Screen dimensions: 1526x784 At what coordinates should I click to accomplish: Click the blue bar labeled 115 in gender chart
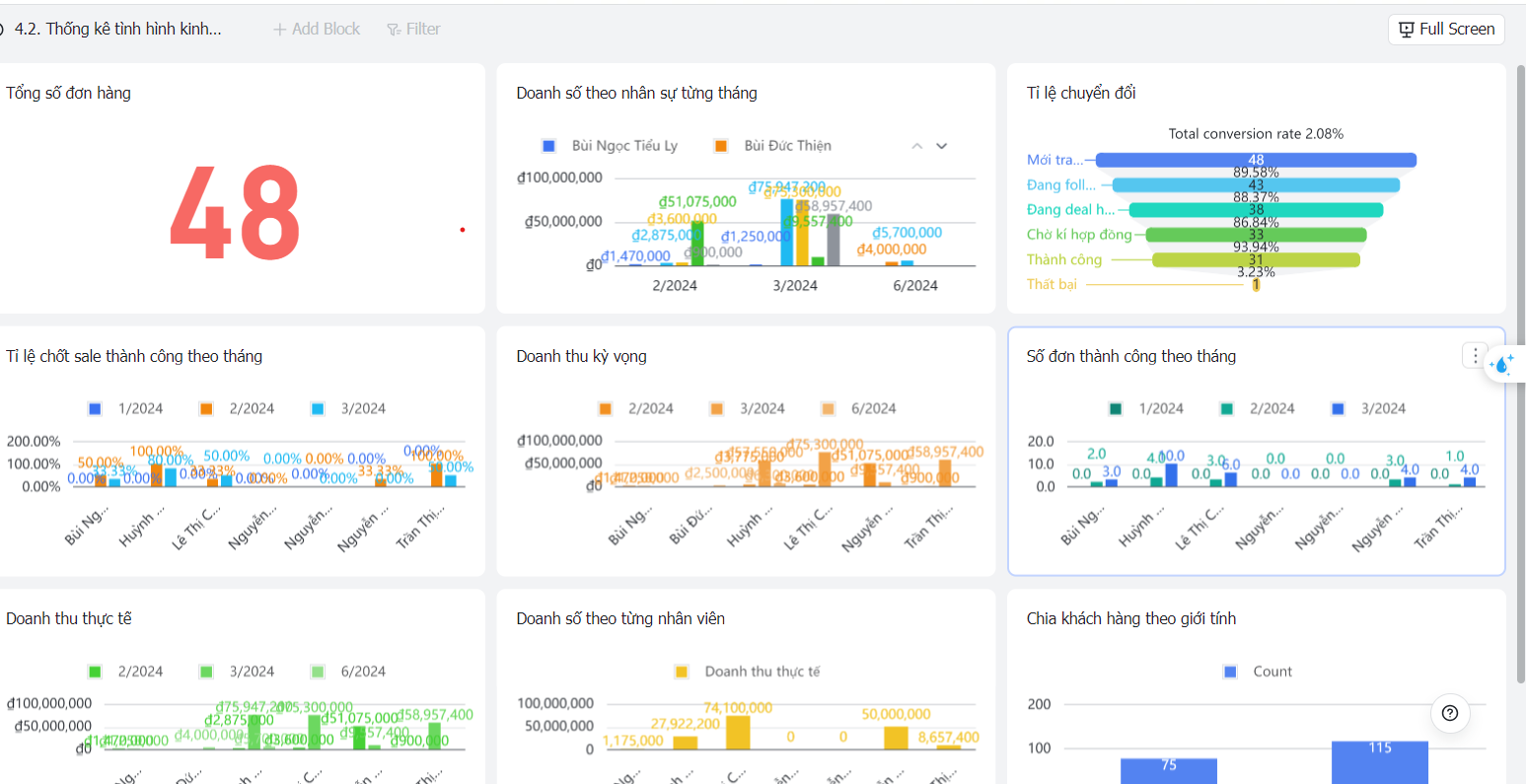coord(1380,762)
